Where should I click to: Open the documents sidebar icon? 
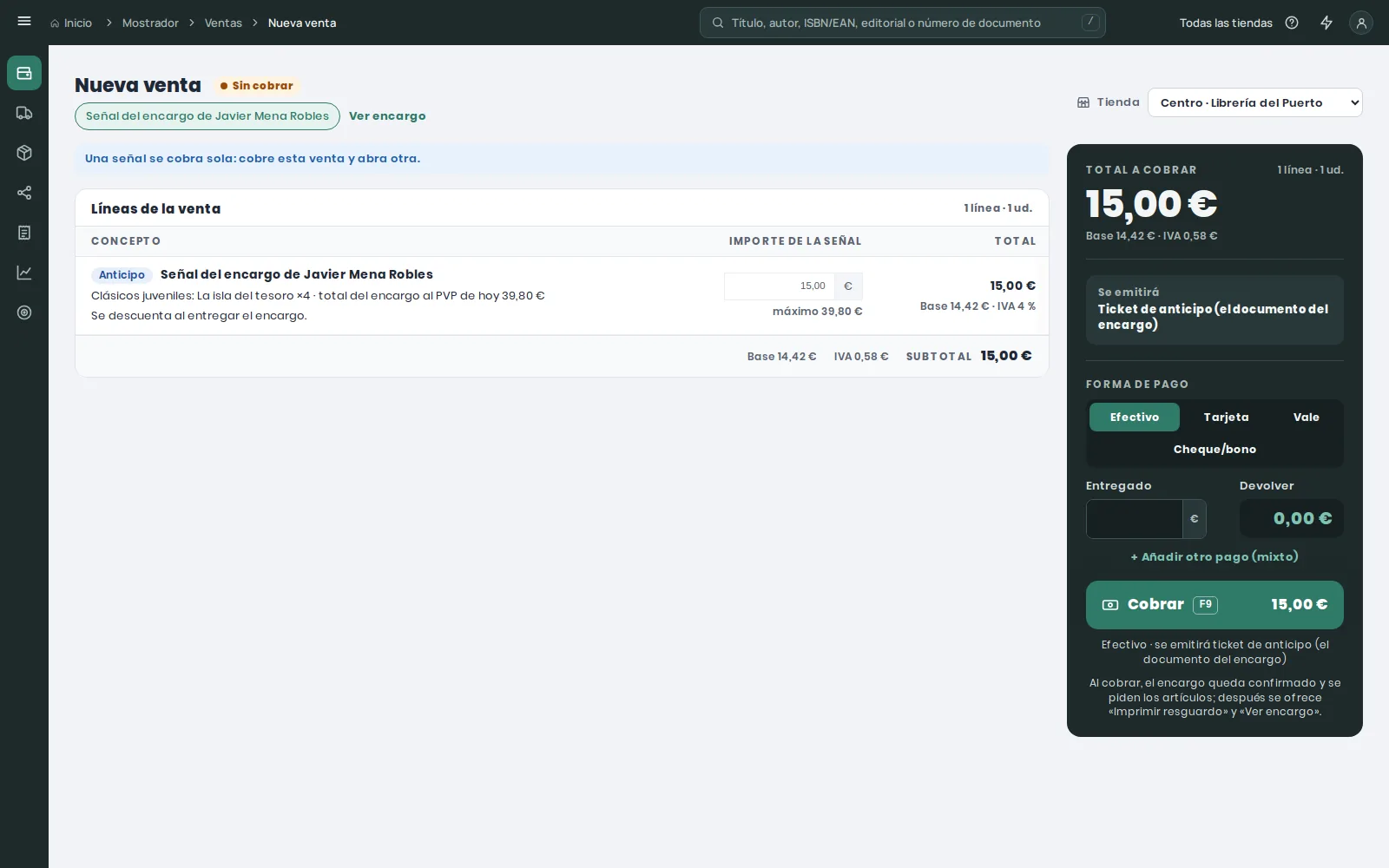coord(24,233)
